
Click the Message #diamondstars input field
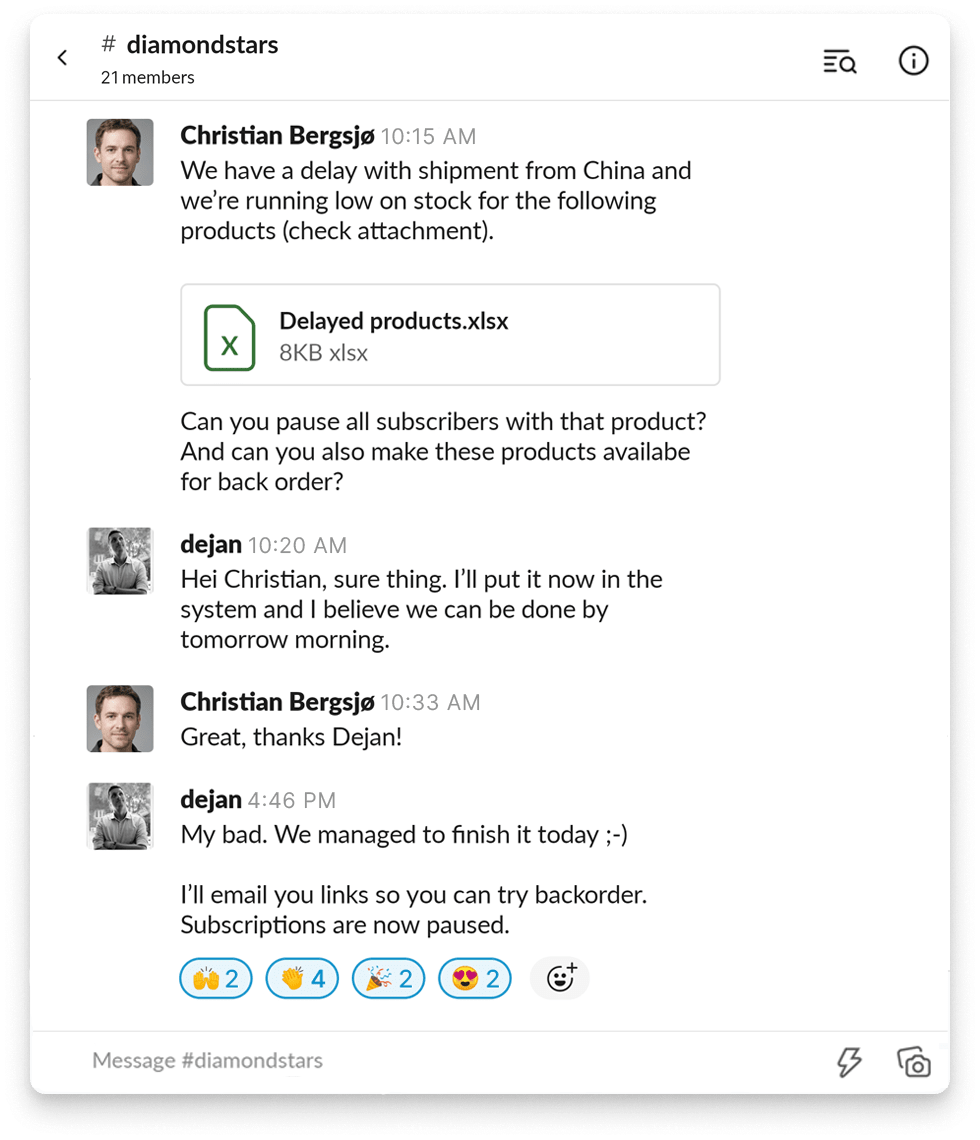206,1060
